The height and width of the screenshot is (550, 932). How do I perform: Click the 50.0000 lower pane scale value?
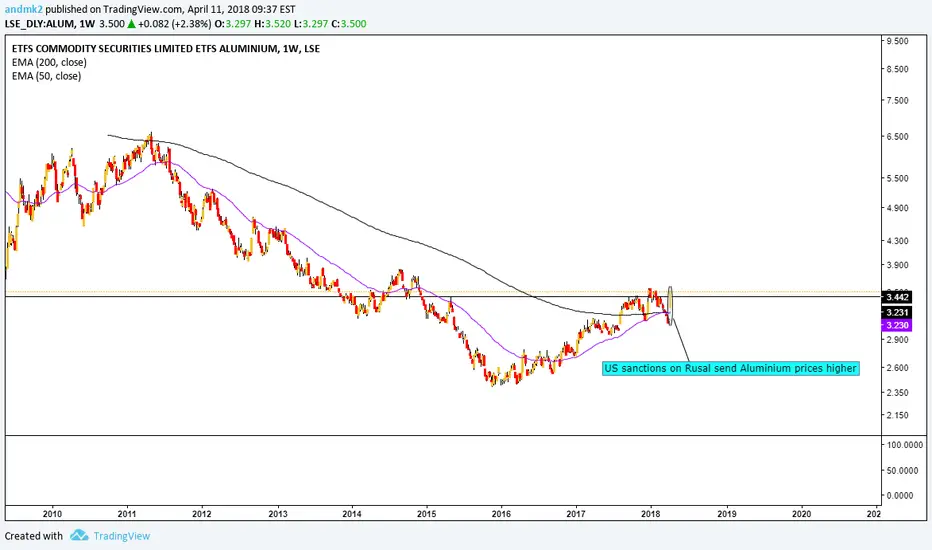point(903,470)
